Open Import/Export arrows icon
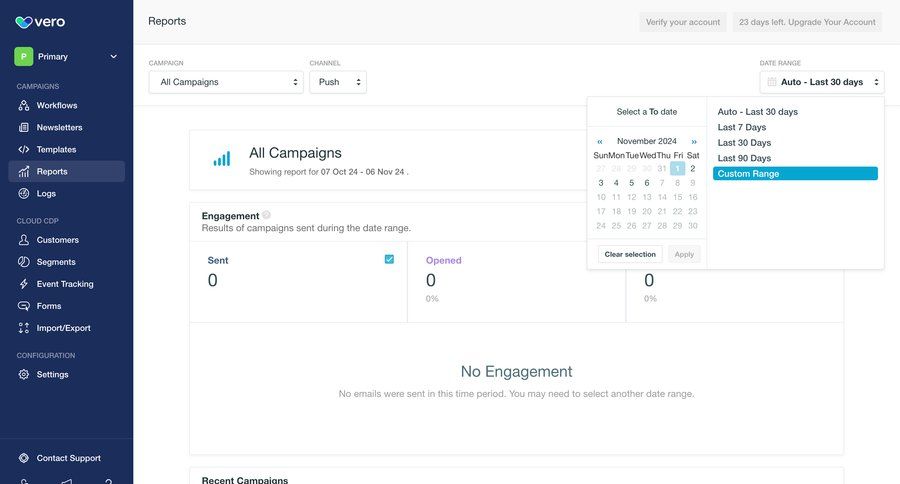Viewport: 900px width, 484px height. point(24,328)
